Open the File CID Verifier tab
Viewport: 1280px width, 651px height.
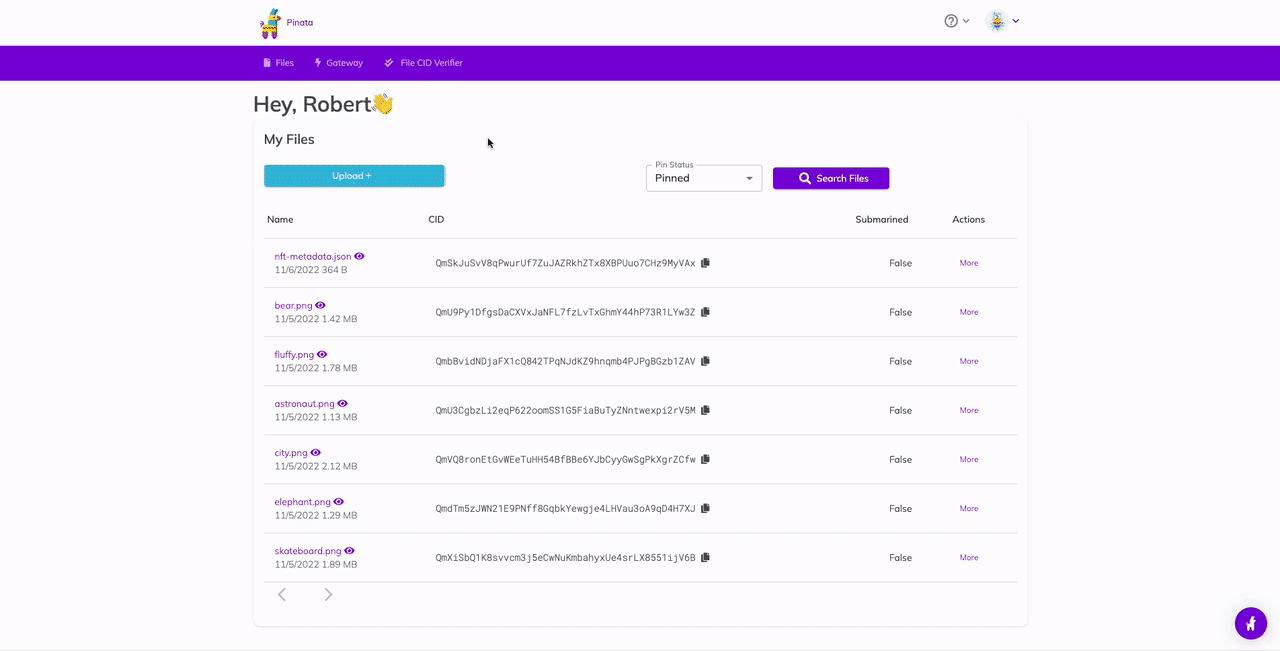[x=423, y=63]
